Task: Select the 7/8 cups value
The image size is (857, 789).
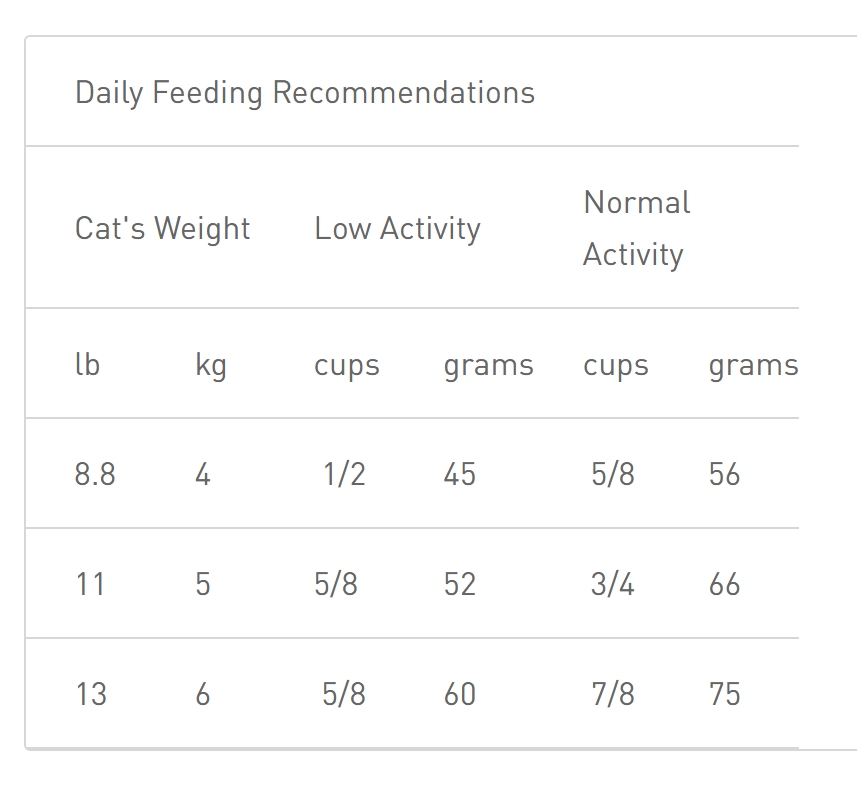Action: 612,694
